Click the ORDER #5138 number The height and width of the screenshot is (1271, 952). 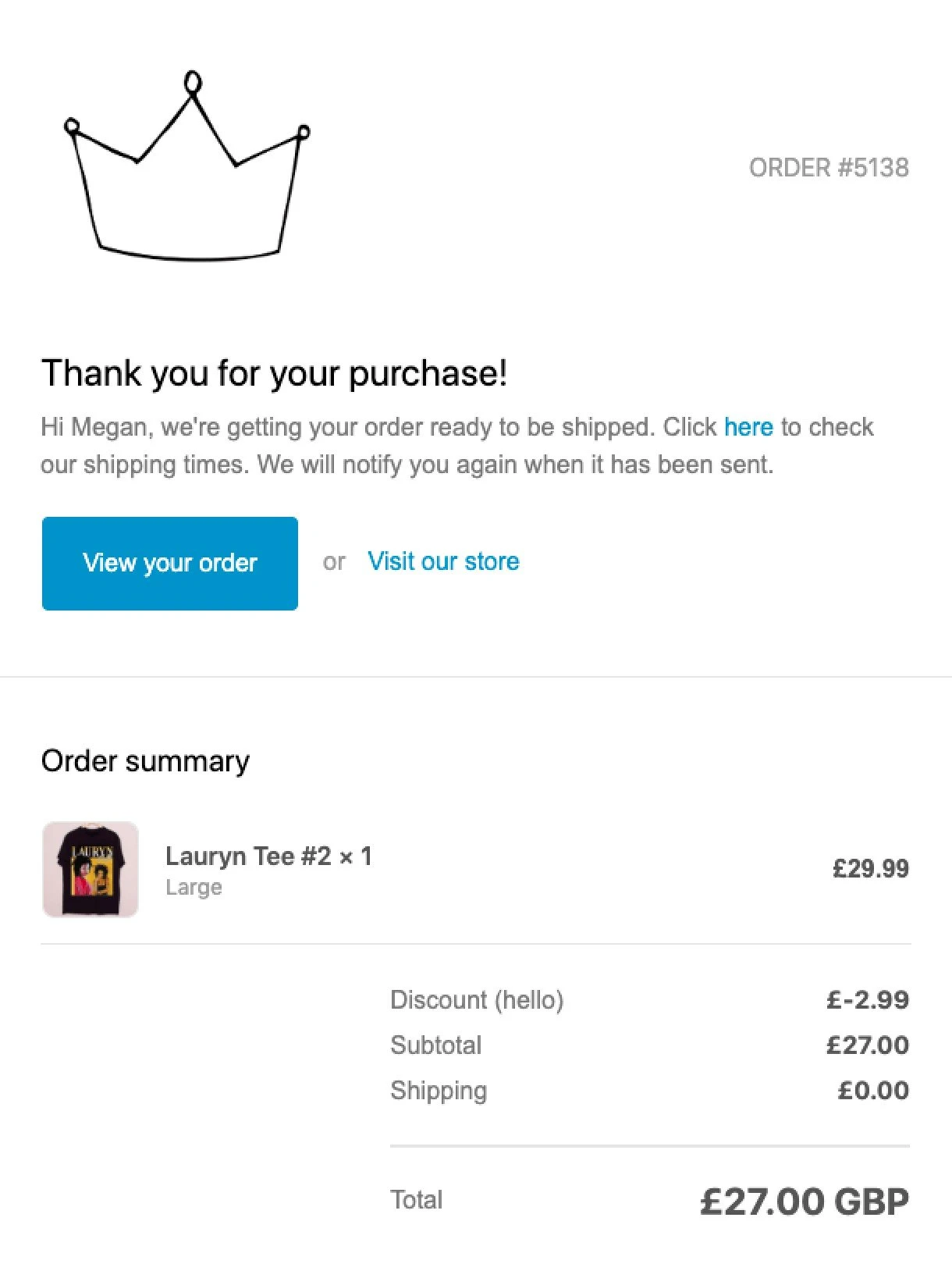coord(829,168)
